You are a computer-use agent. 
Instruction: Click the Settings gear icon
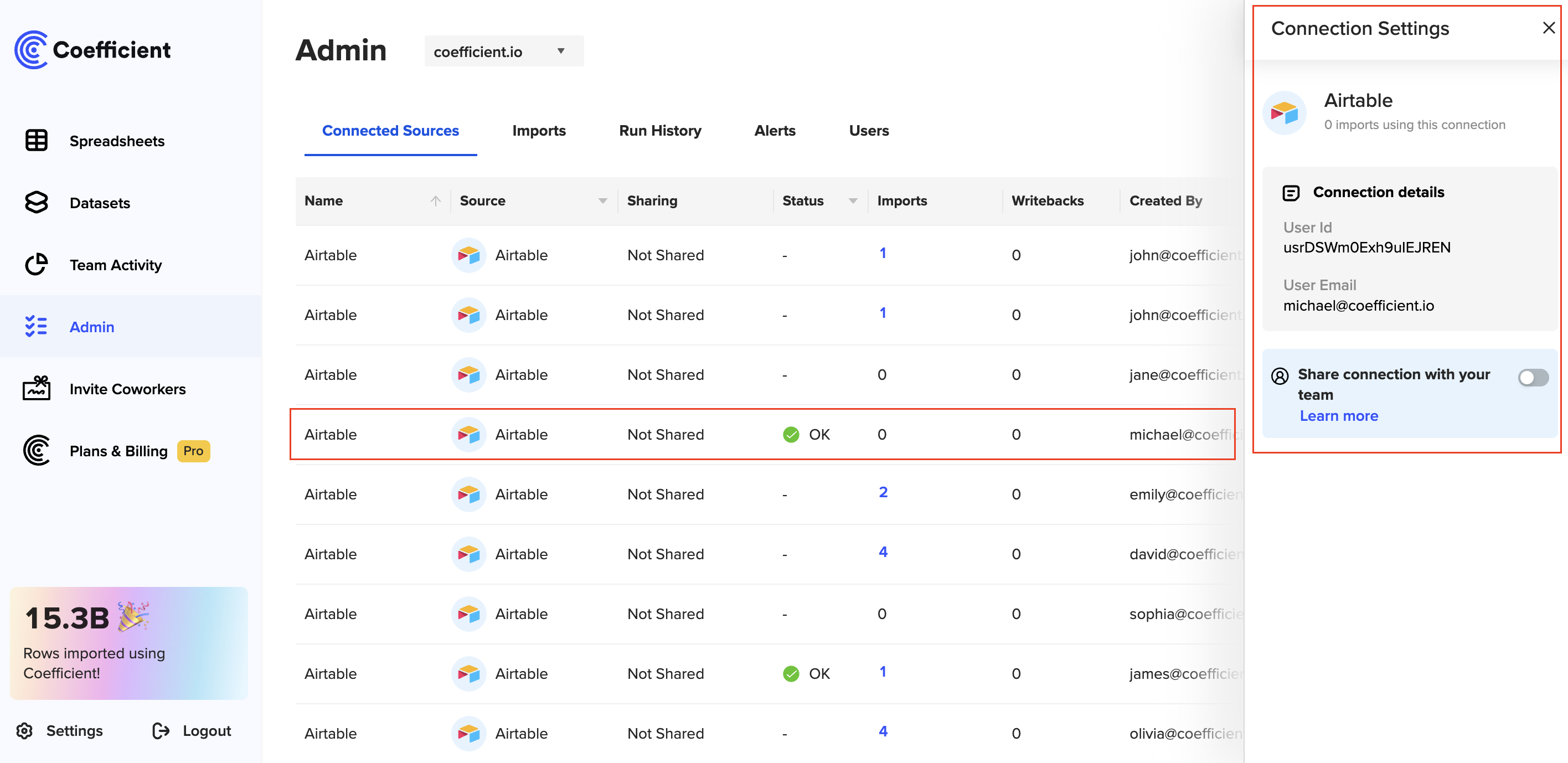point(24,730)
